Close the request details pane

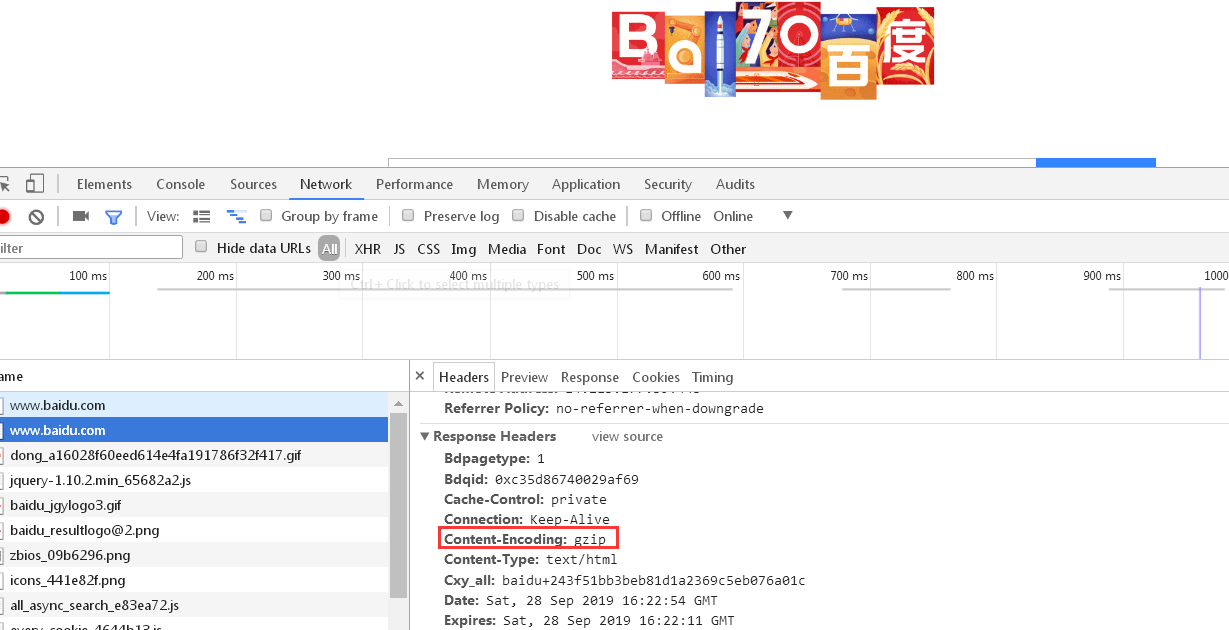[420, 377]
